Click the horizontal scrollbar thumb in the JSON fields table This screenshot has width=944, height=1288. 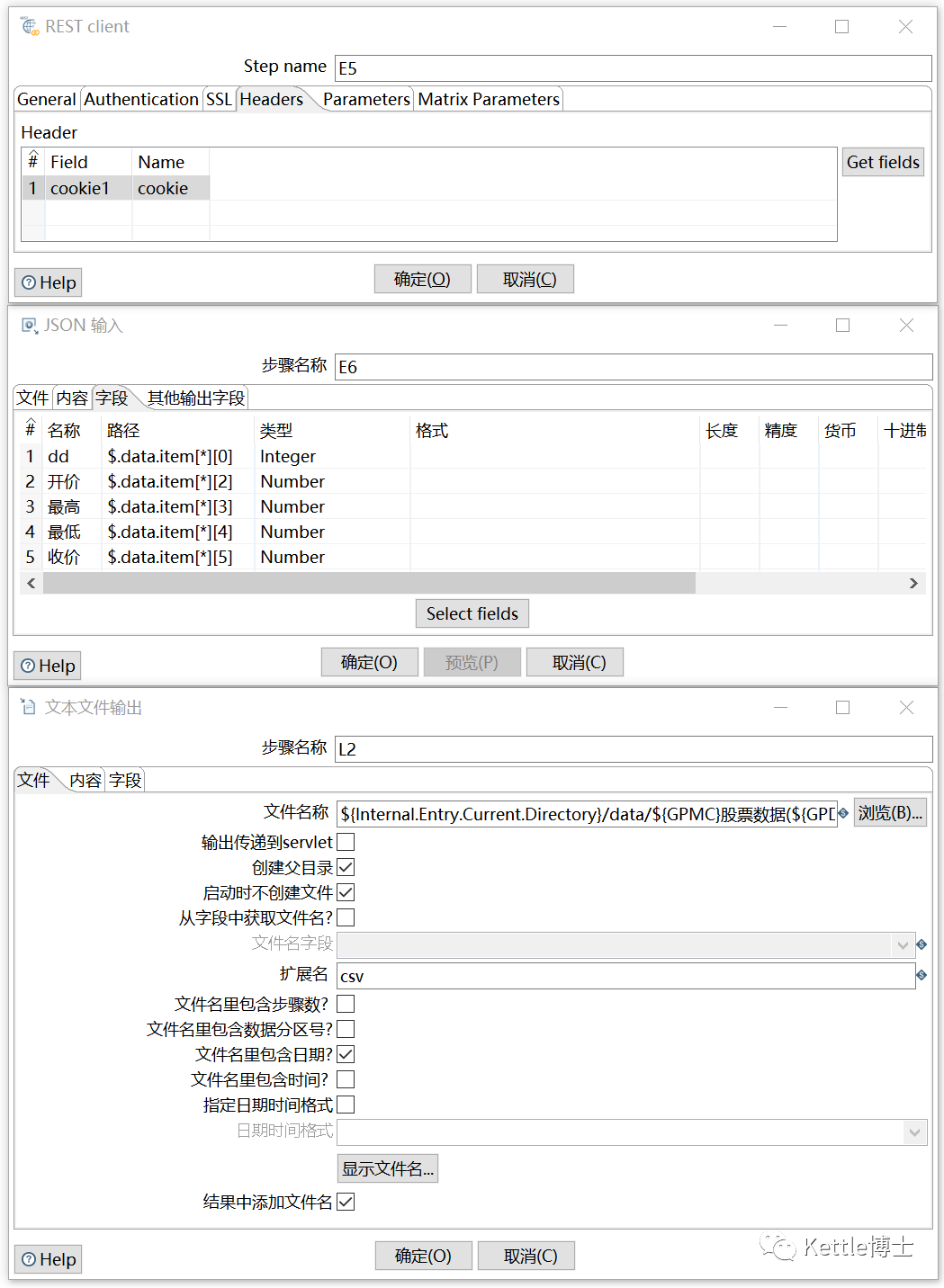click(369, 583)
